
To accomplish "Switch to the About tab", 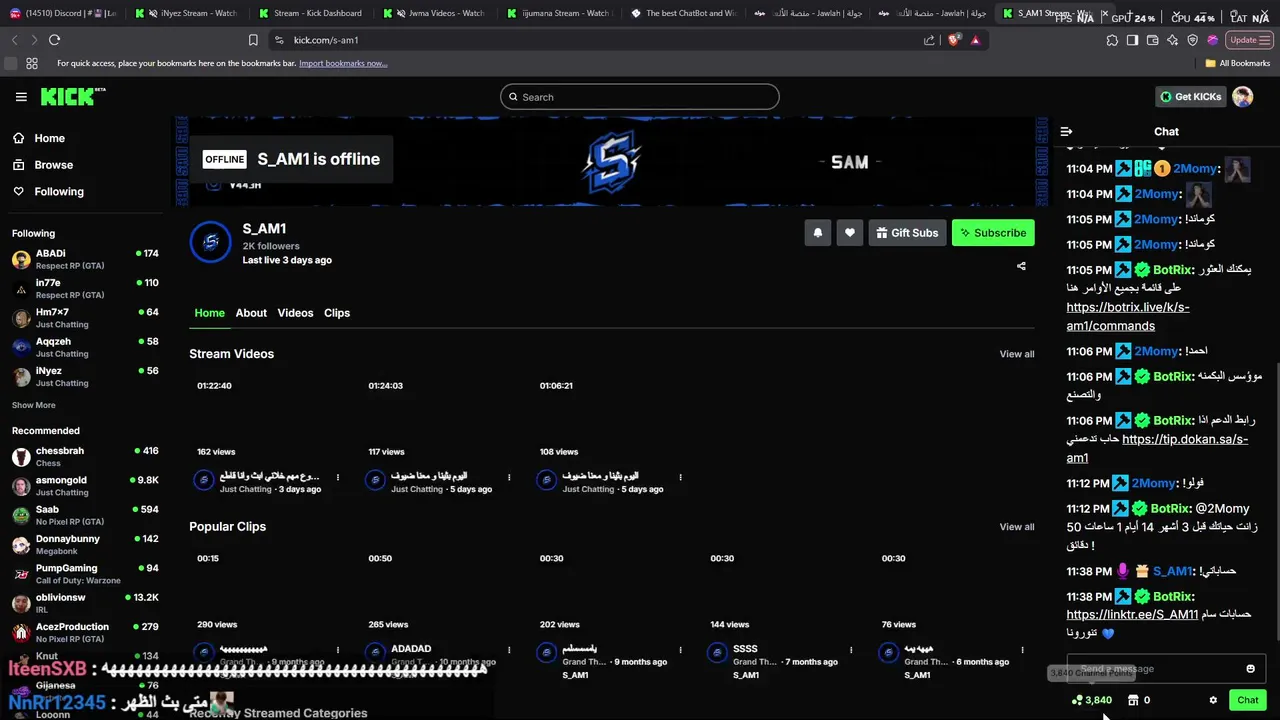I will click(251, 313).
